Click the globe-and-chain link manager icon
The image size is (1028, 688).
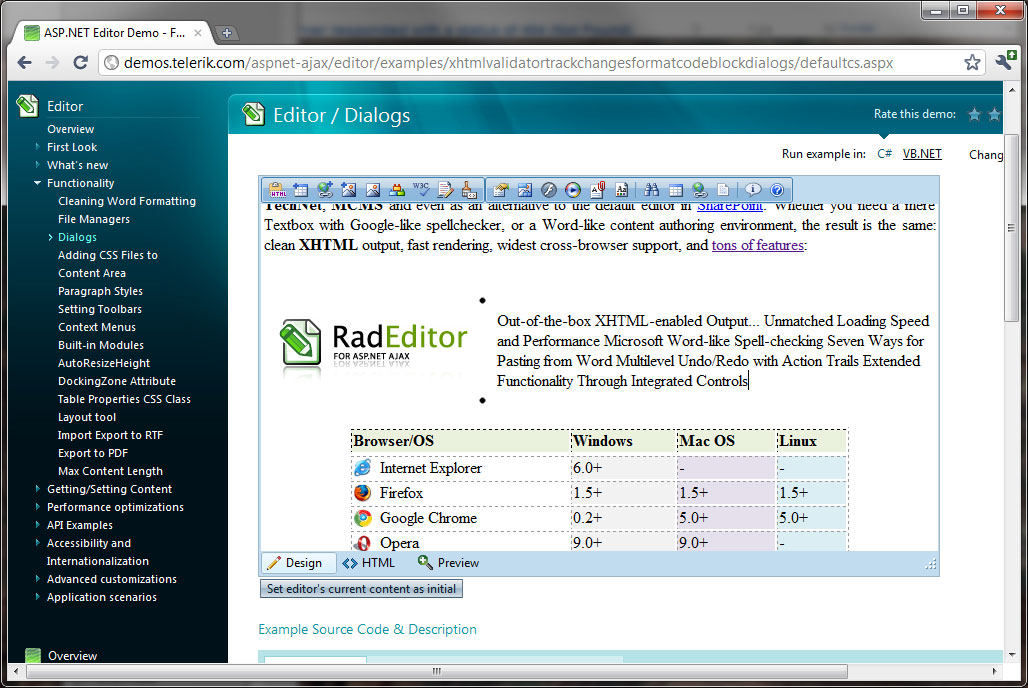coord(700,190)
